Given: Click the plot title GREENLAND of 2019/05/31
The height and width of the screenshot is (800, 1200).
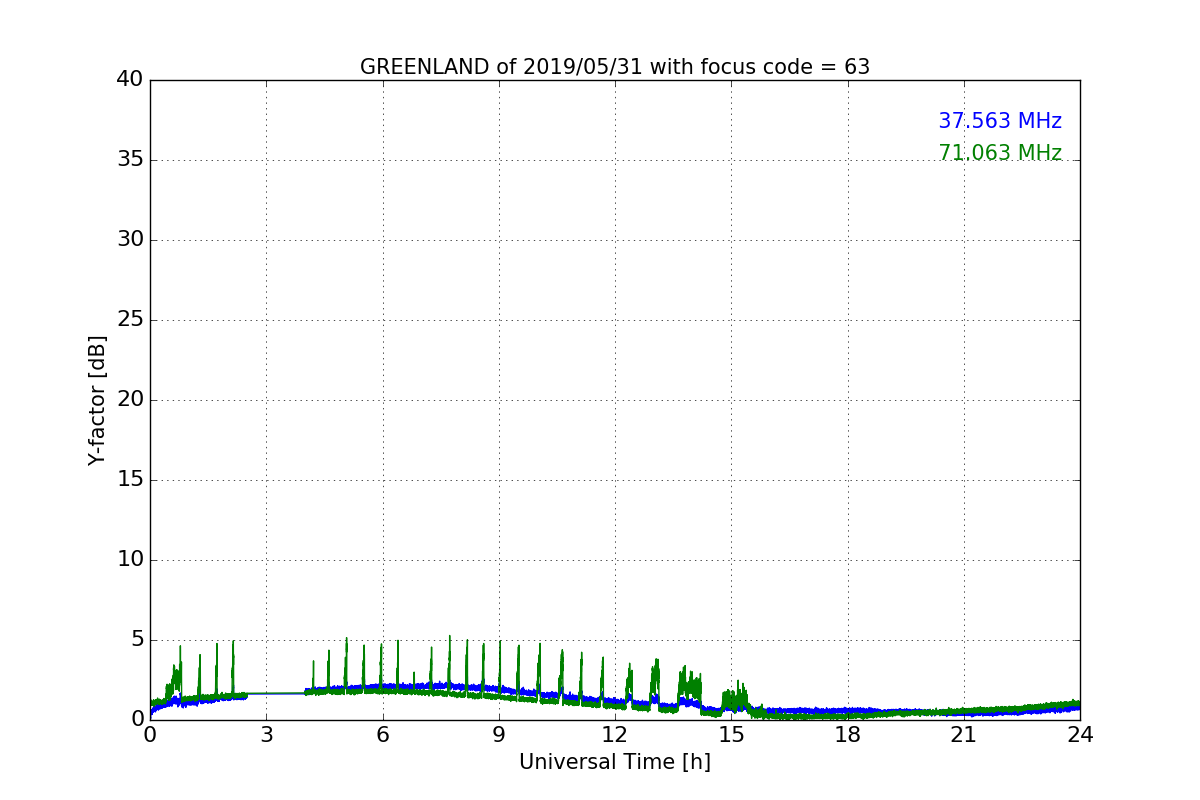Looking at the screenshot, I should point(615,67).
